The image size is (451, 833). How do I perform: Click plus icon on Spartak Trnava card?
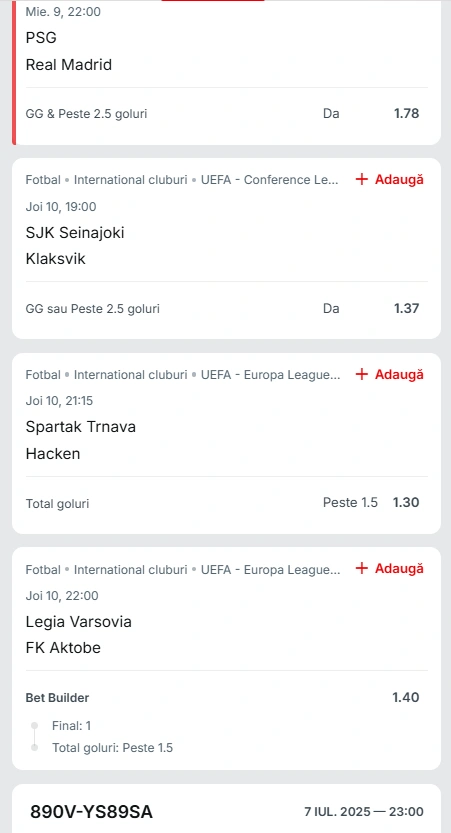(x=362, y=375)
